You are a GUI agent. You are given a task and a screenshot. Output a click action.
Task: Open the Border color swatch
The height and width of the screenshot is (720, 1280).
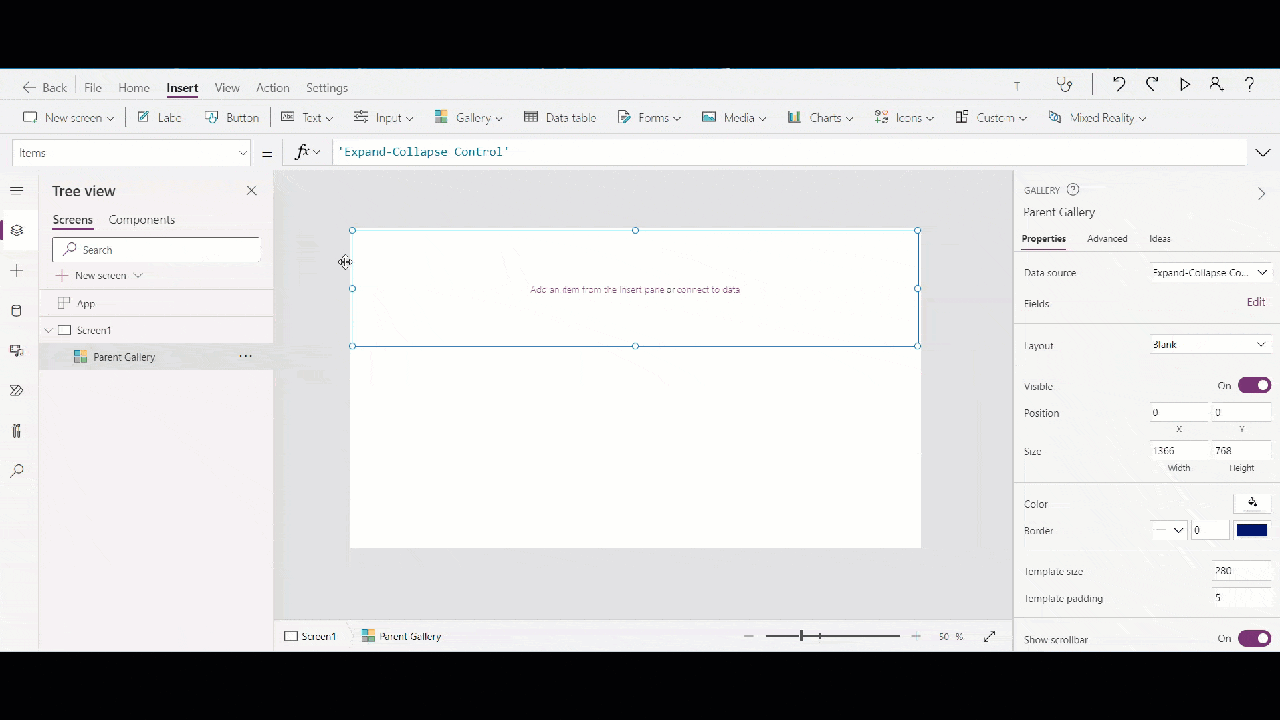point(1251,530)
